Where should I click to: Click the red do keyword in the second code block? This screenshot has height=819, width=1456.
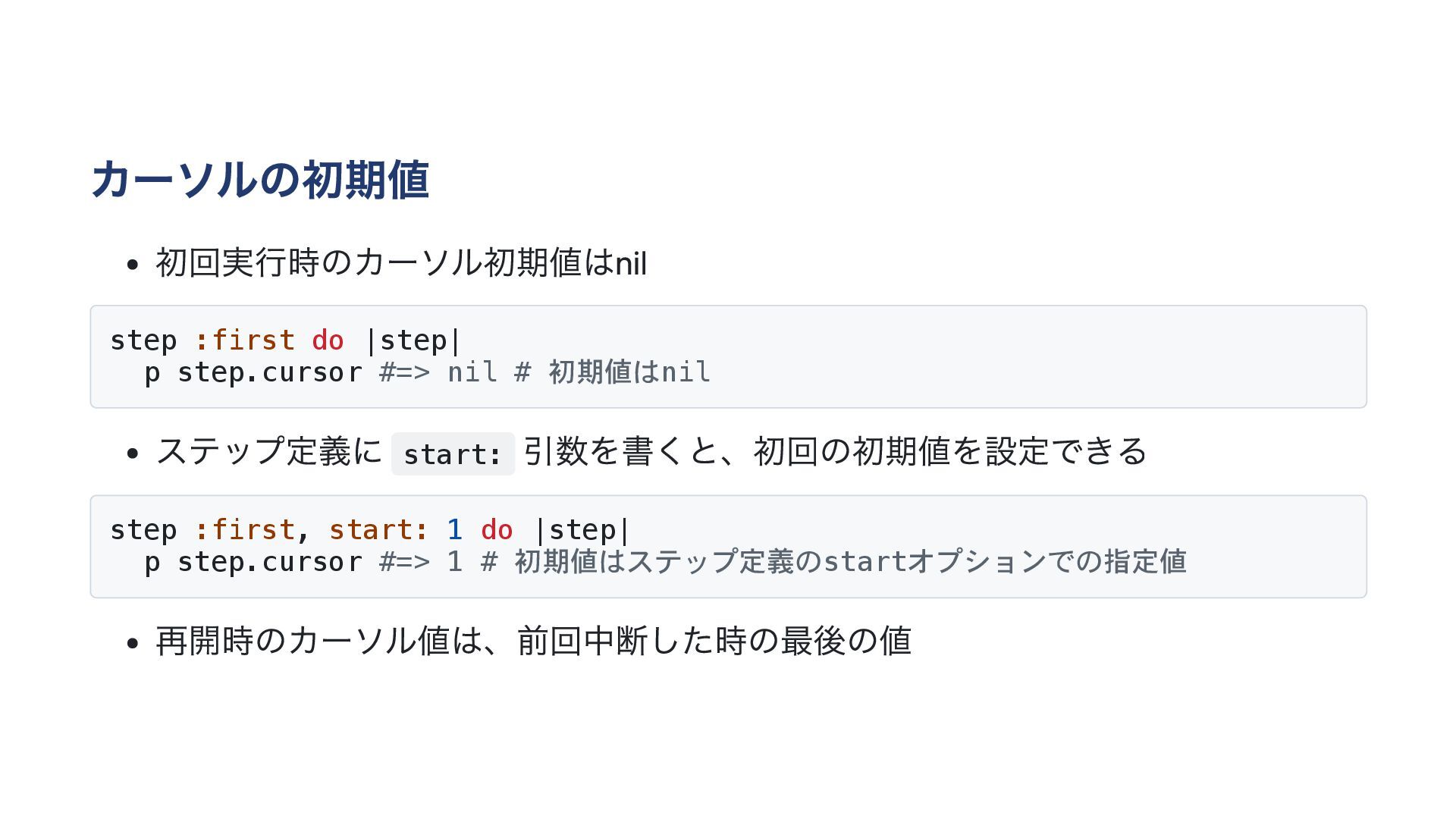[497, 530]
